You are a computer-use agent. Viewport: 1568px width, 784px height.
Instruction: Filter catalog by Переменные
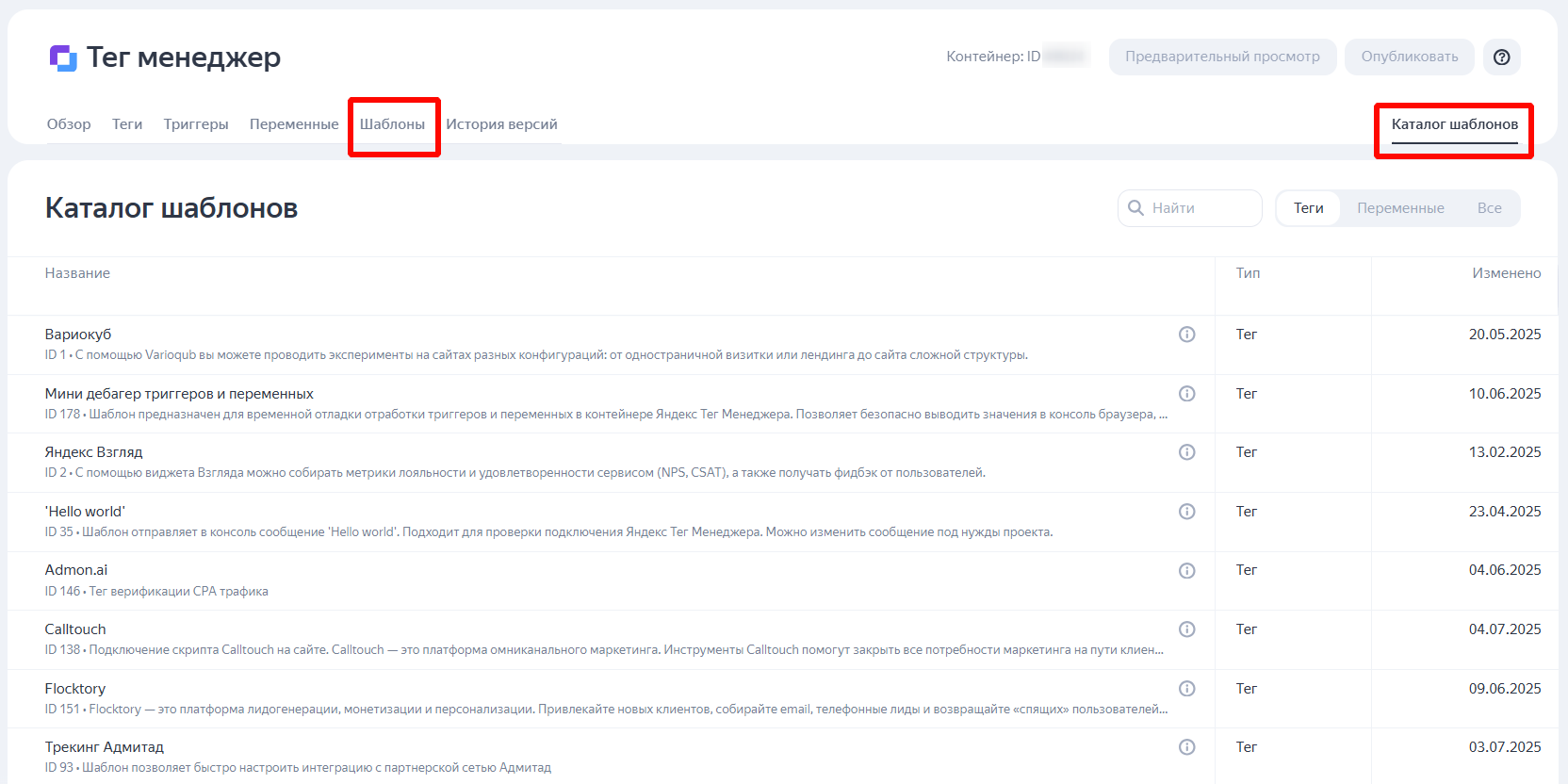tap(1400, 208)
